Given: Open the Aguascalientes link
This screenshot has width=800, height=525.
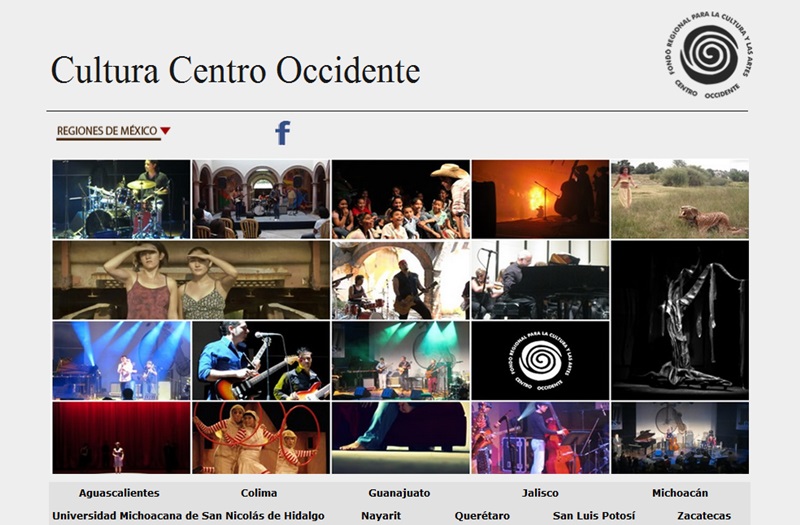Looking at the screenshot, I should click(119, 493).
